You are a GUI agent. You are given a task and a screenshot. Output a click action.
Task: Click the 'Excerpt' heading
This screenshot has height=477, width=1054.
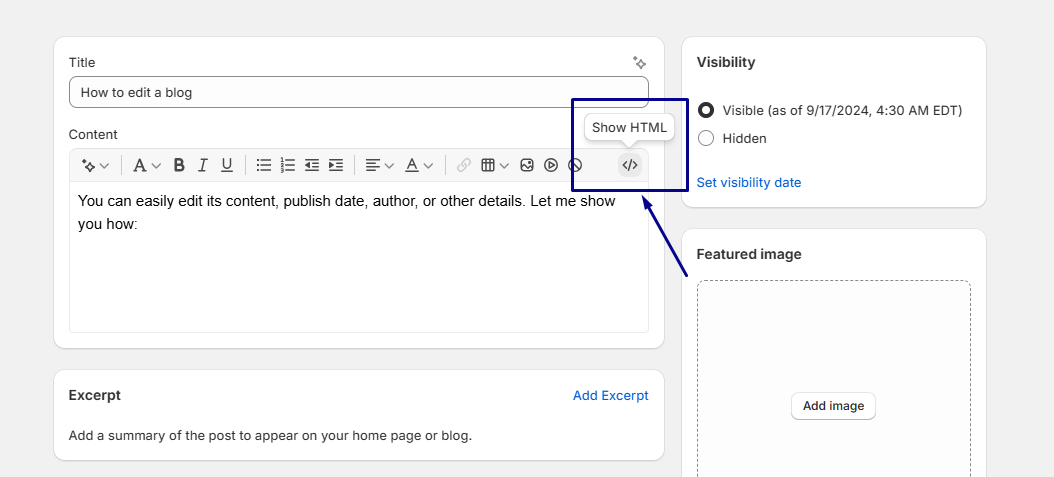95,395
